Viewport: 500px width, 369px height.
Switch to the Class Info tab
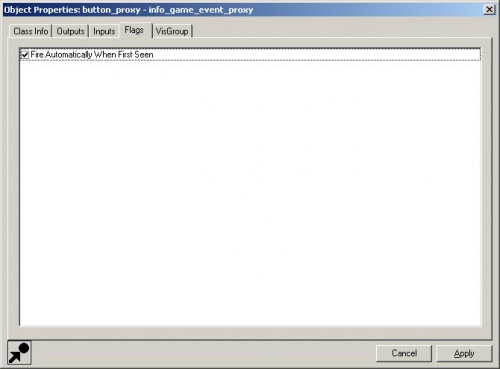(x=30, y=31)
